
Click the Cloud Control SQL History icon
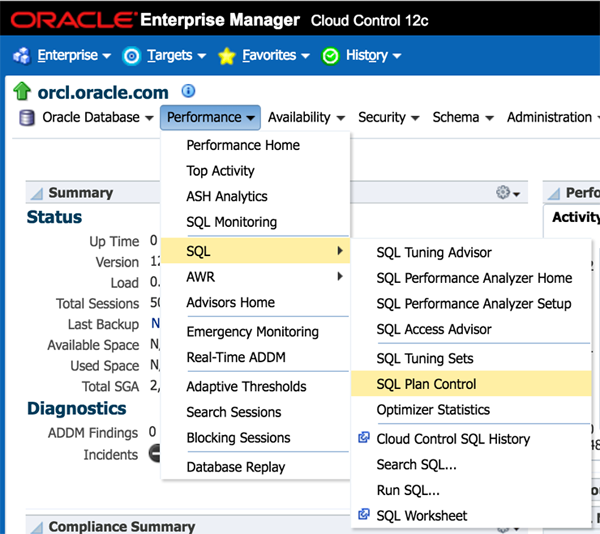[364, 439]
